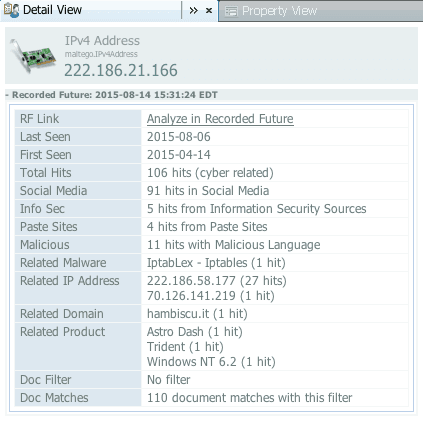
Task: Select the Astro Dash related product entry
Action: [x=195, y=332]
